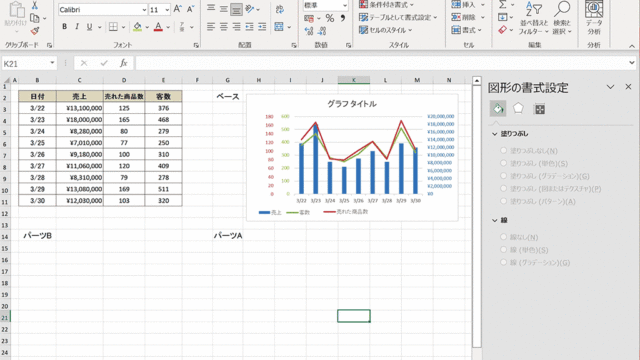Switch to Effects pentagon icon
This screenshot has width=640, height=360.
pos(518,109)
